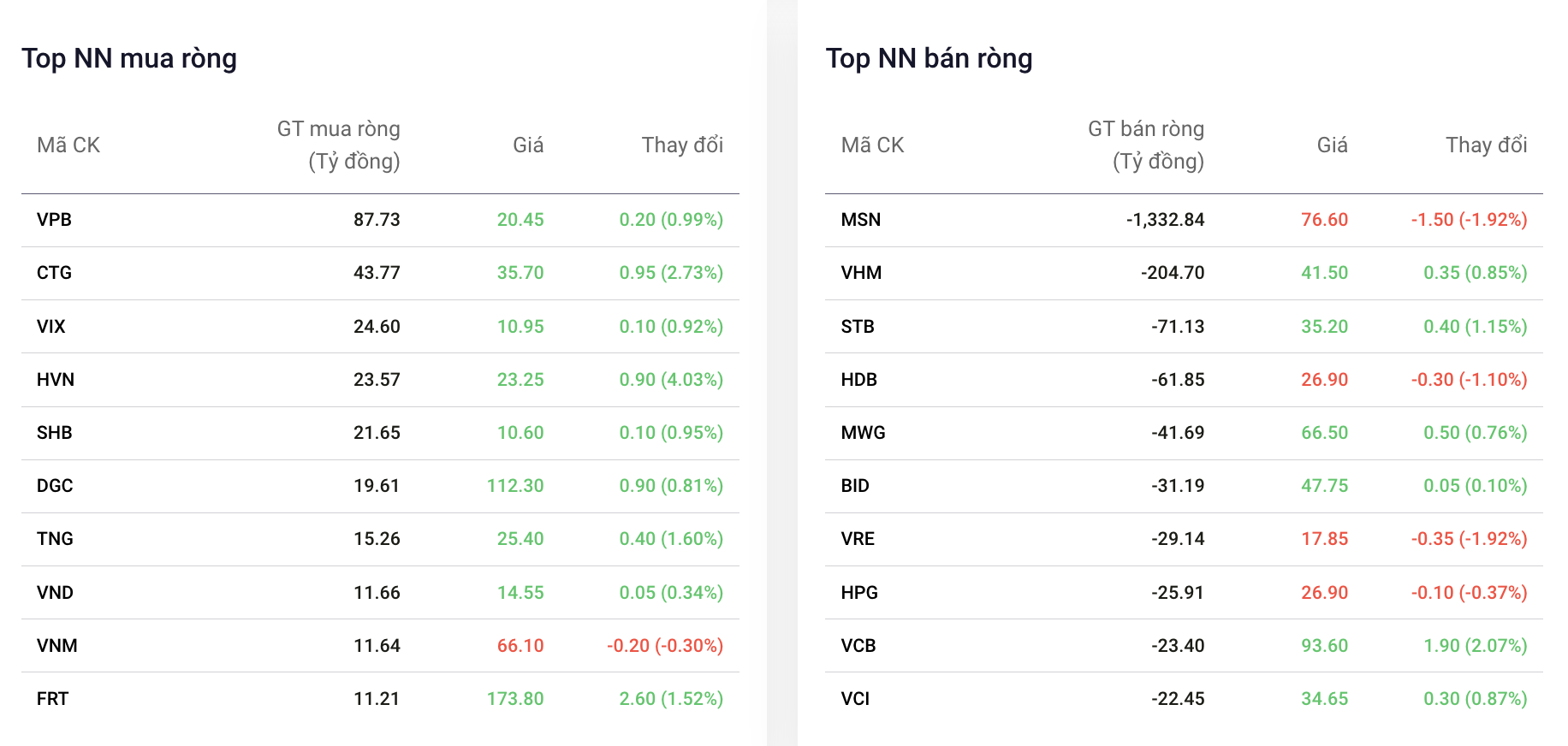Open the STB stock code
Viewport: 1568px width, 746px height.
click(x=858, y=327)
